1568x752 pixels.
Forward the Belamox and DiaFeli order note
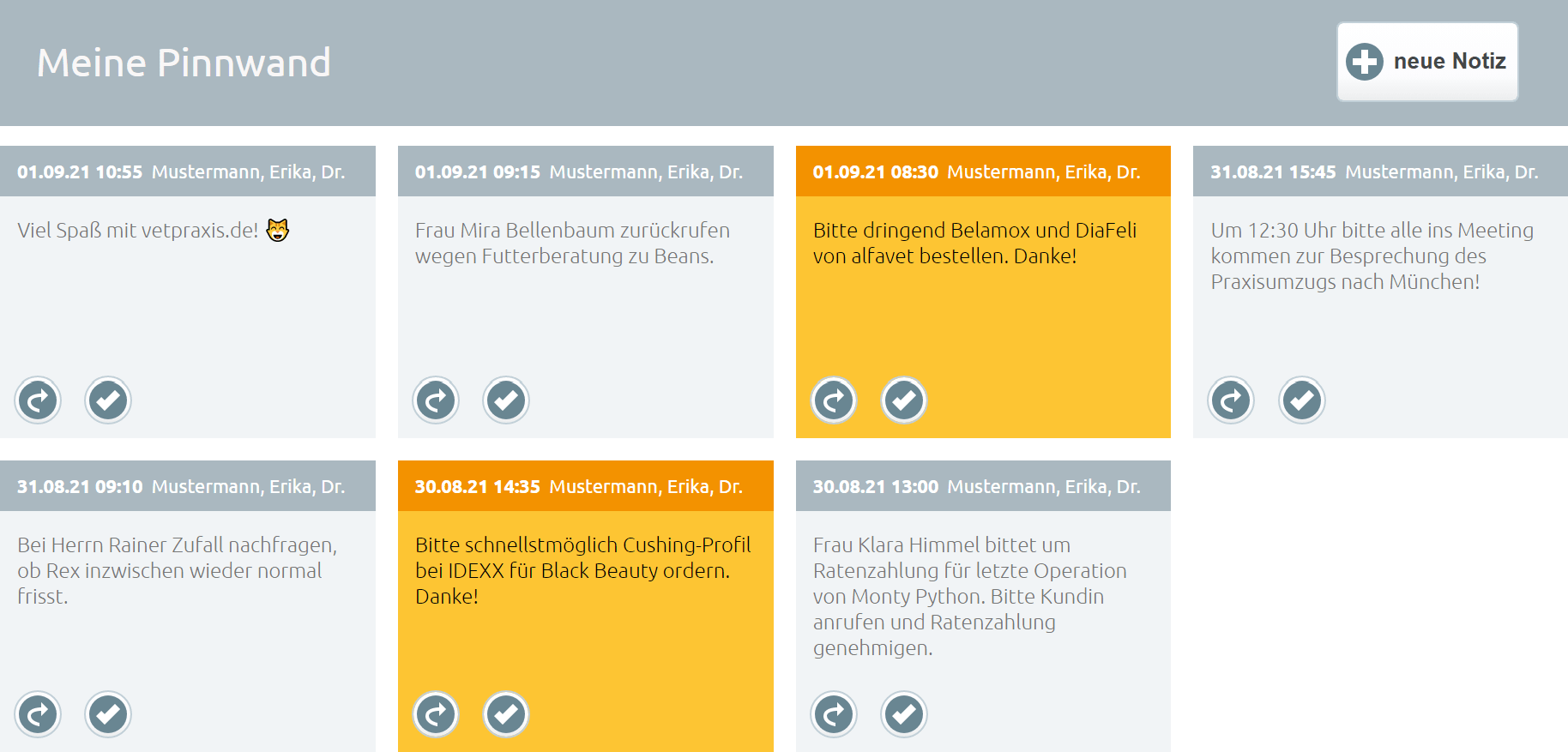[x=834, y=400]
